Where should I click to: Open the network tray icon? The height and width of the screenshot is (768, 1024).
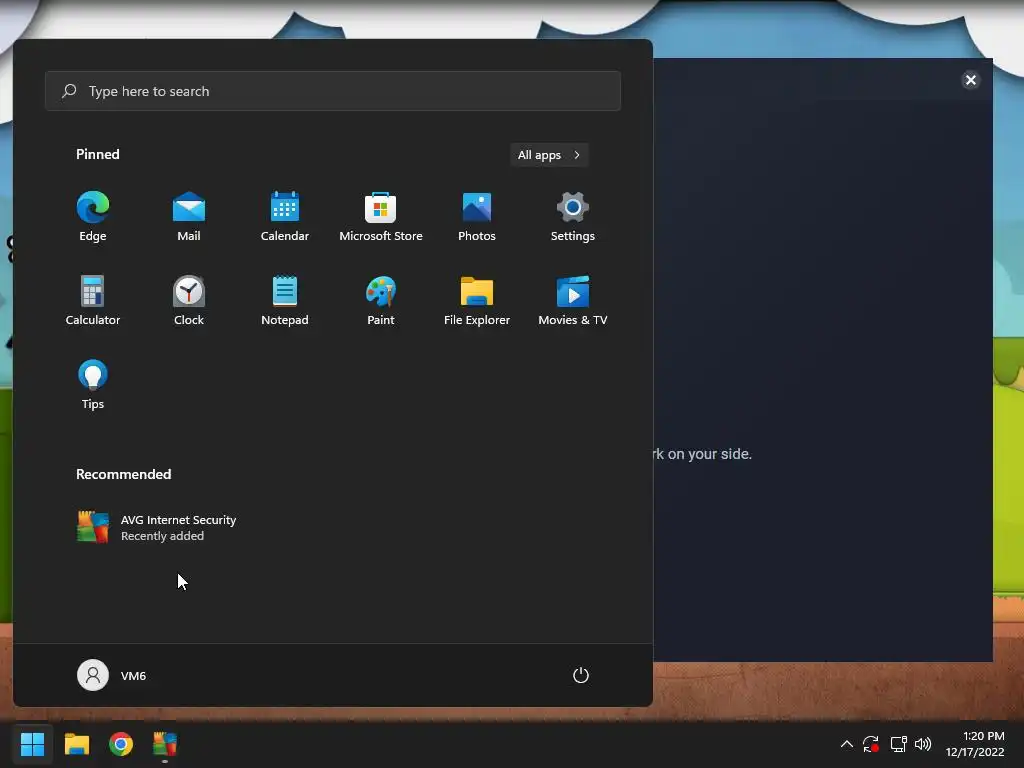899,744
